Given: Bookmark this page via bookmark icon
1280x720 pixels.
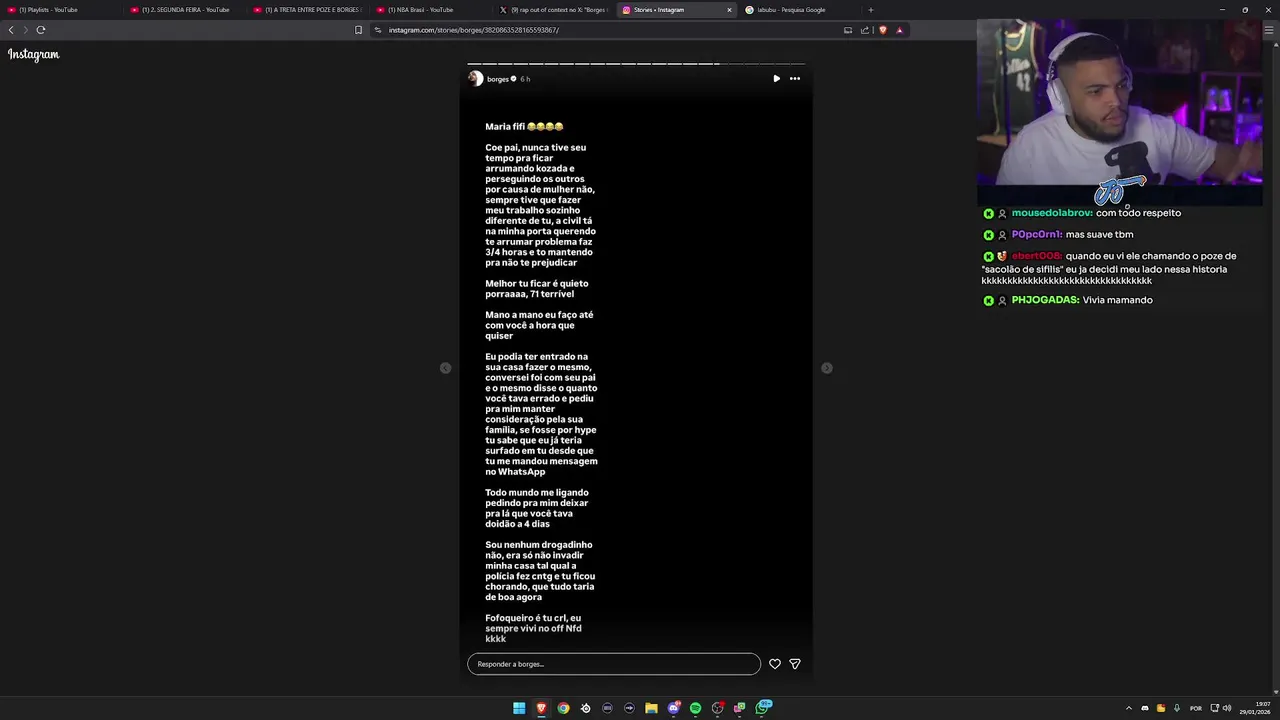Looking at the screenshot, I should click(x=358, y=30).
